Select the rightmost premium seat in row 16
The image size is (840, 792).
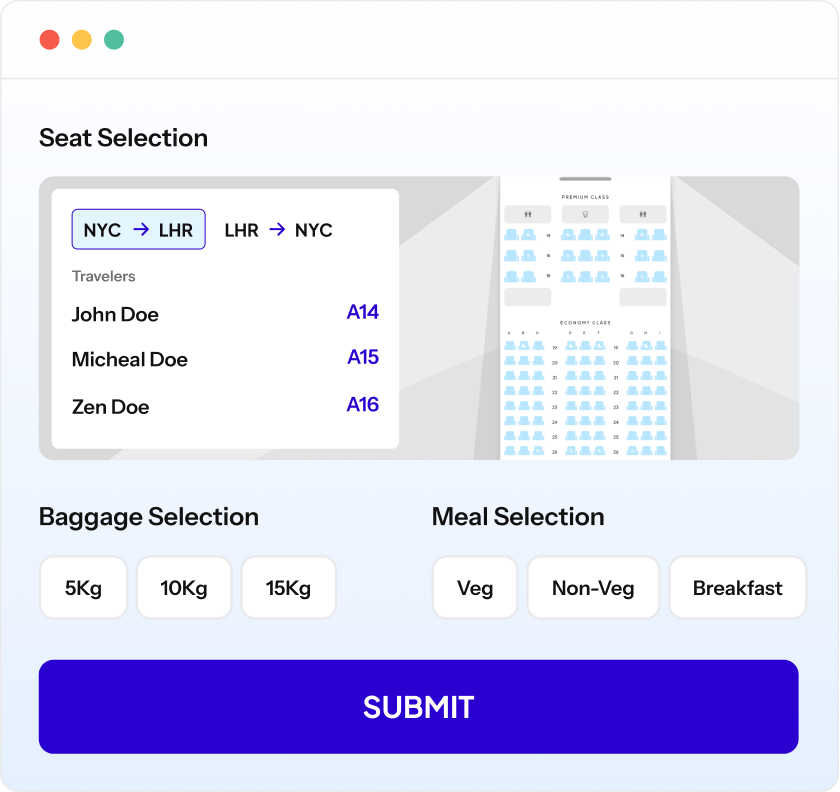click(660, 276)
